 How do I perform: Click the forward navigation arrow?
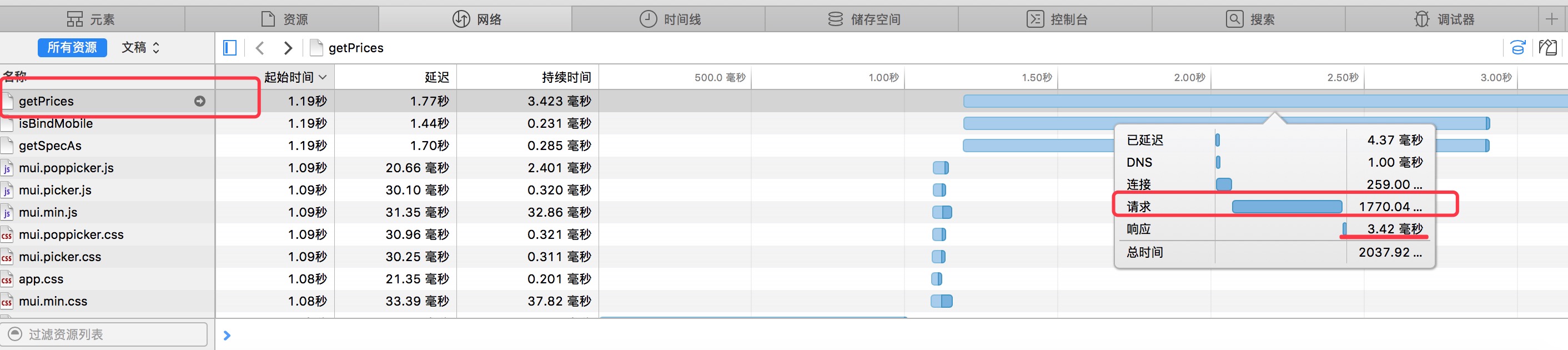tap(288, 47)
